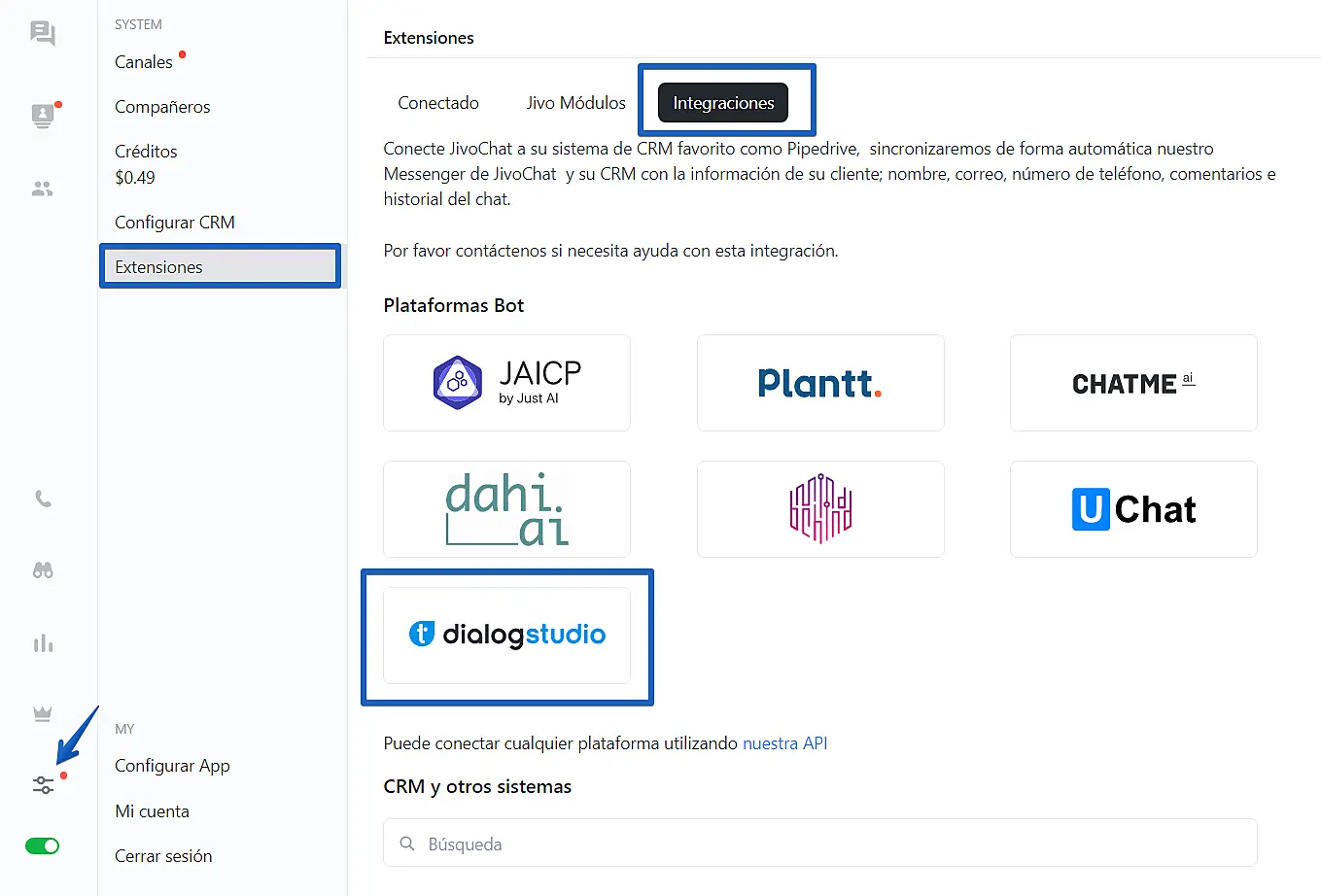Choose the JAICP by Just AI card

(506, 383)
